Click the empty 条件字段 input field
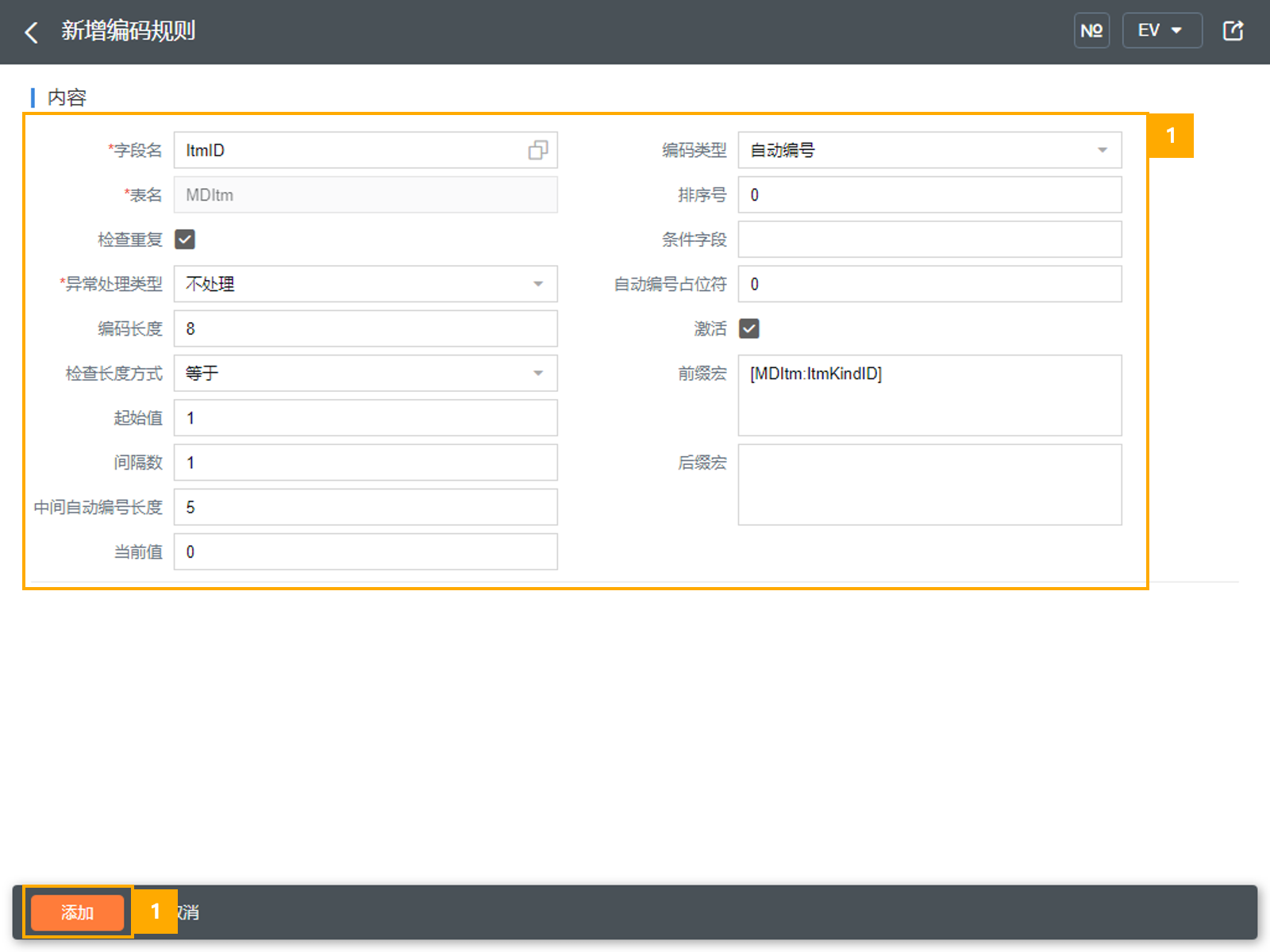This screenshot has width=1270, height=952. pyautogui.click(x=930, y=239)
